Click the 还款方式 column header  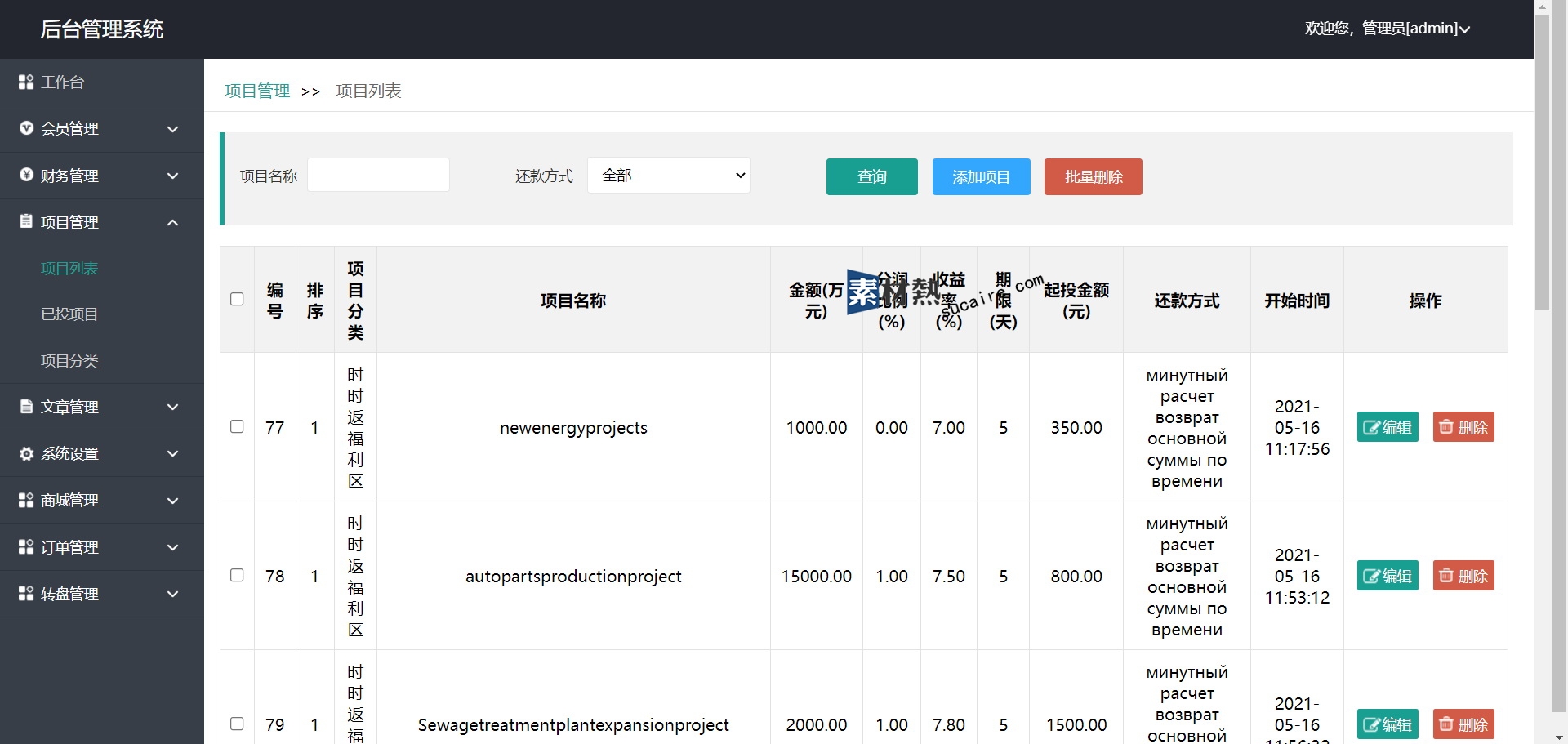tap(1187, 301)
